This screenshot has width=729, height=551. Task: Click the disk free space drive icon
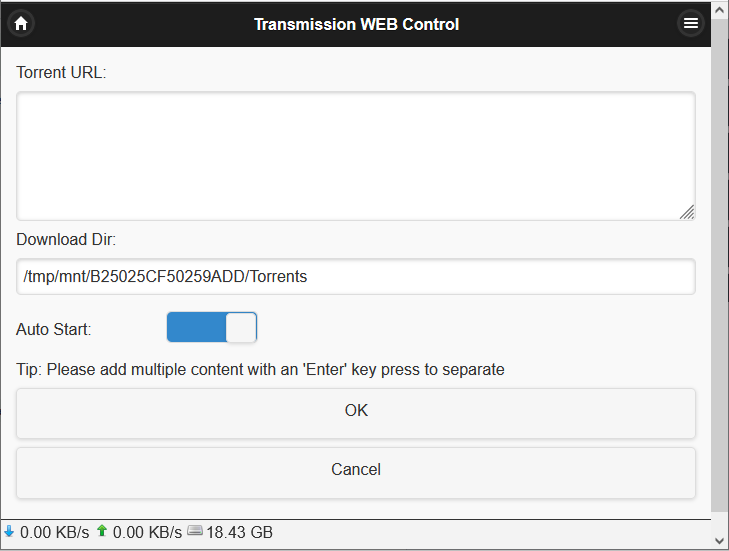click(195, 531)
